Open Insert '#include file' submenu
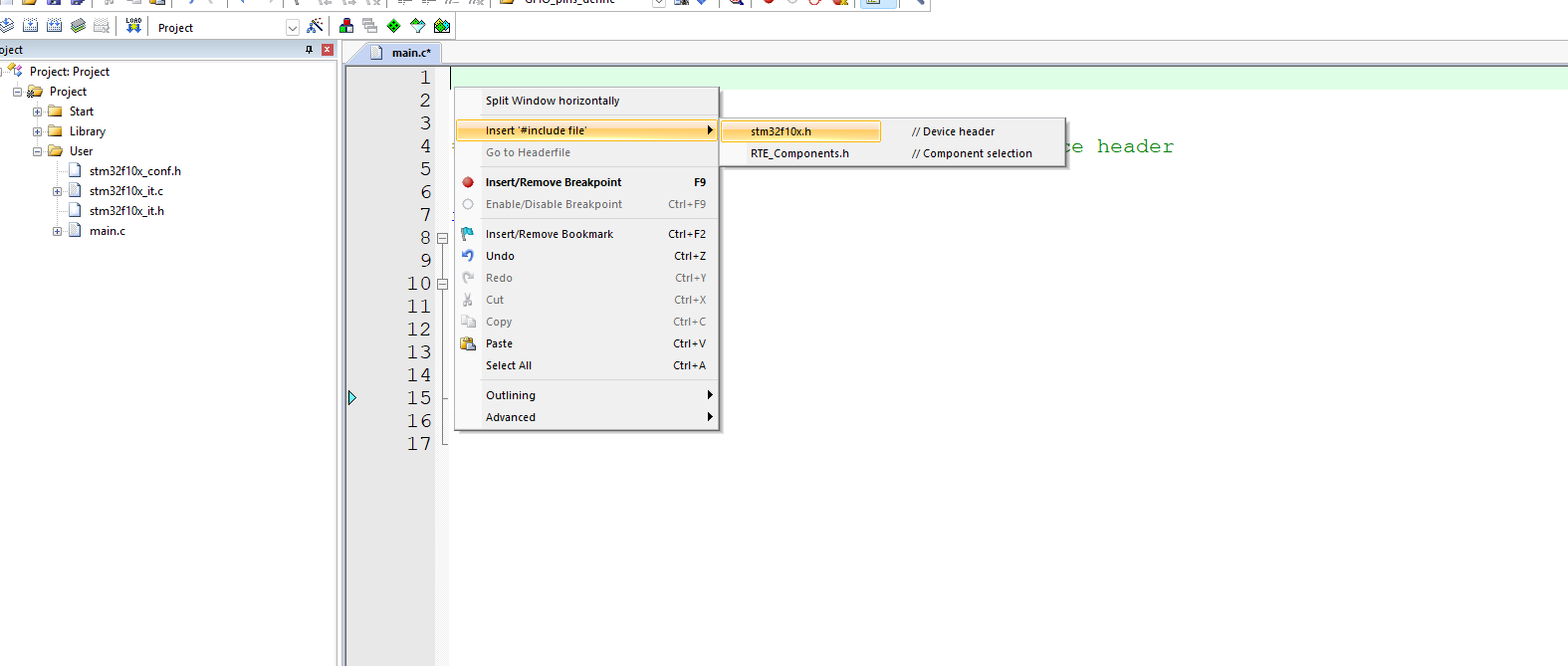1568x666 pixels. pos(586,130)
